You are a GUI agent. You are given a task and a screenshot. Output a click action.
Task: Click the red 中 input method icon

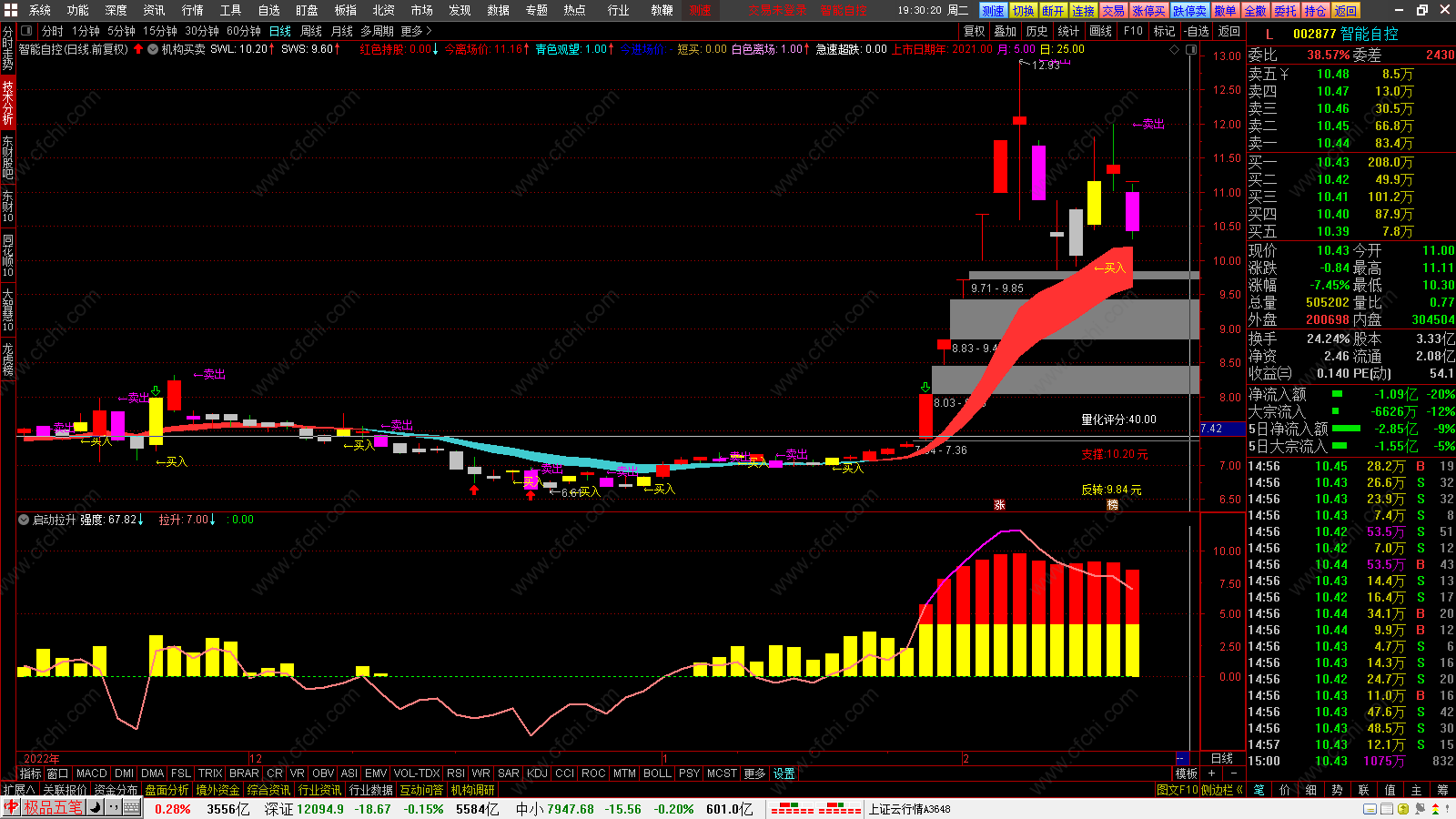tap(11, 808)
